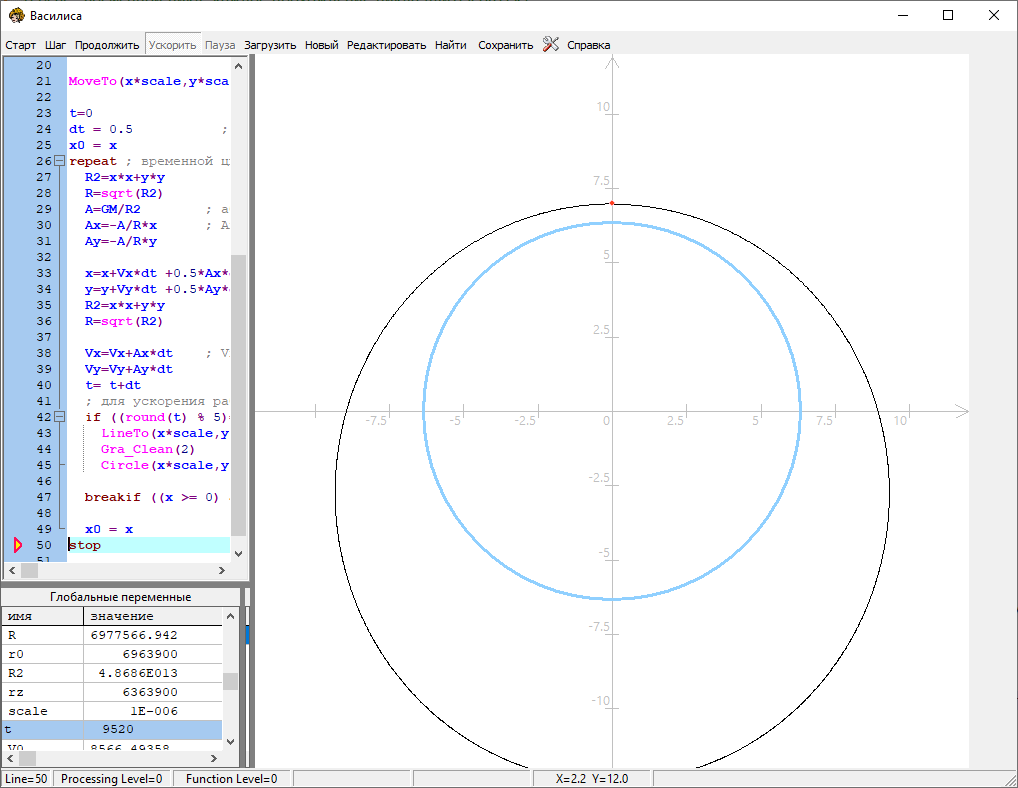Click the red execution arrow at line 50

click(17, 545)
